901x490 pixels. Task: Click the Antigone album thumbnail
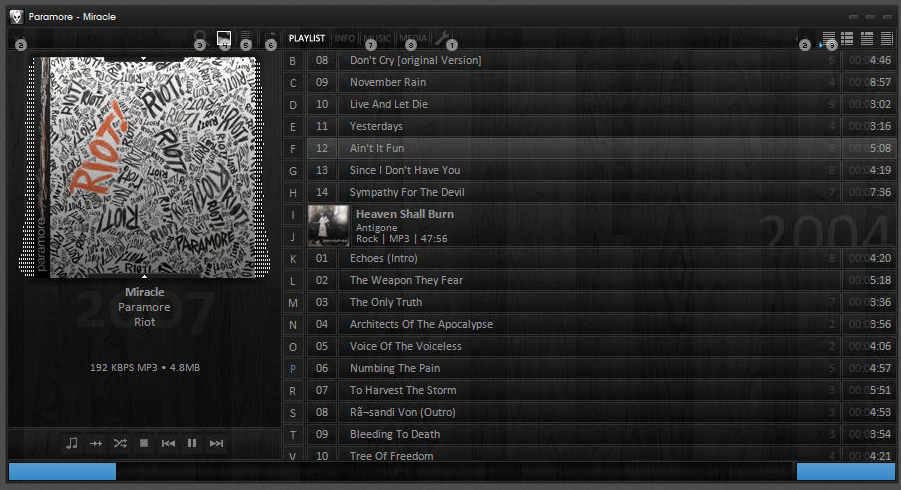(x=328, y=225)
